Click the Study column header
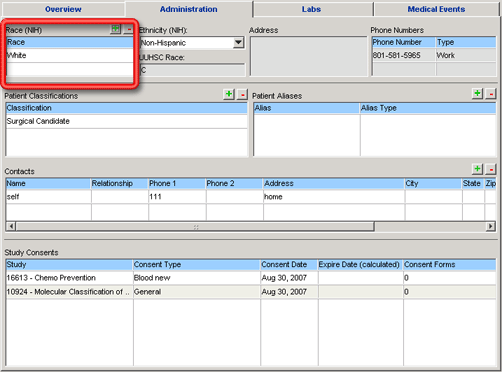The width and height of the screenshot is (502, 372). [x=69, y=264]
